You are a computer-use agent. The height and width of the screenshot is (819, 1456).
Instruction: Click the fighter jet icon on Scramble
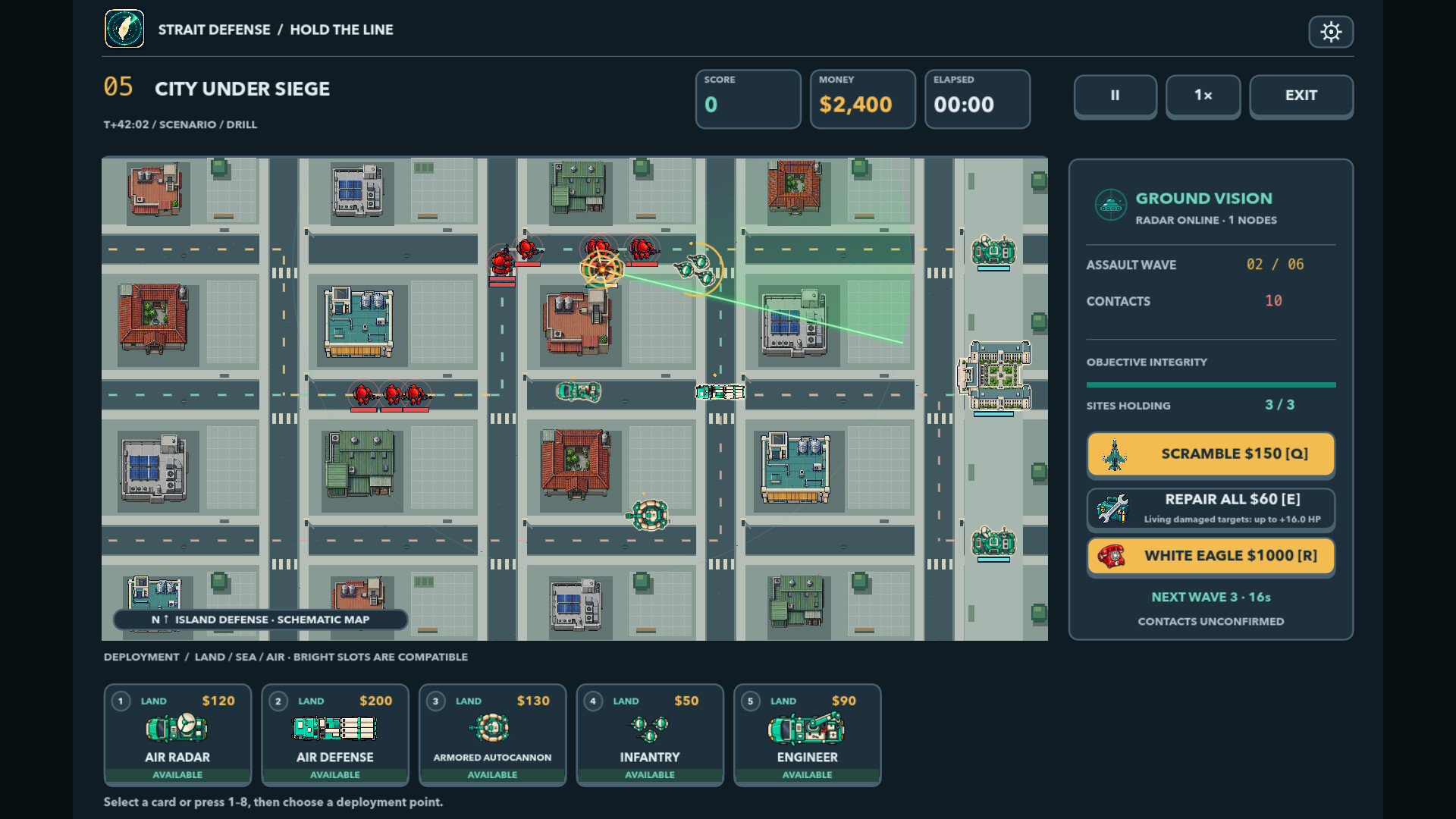coord(1114,455)
